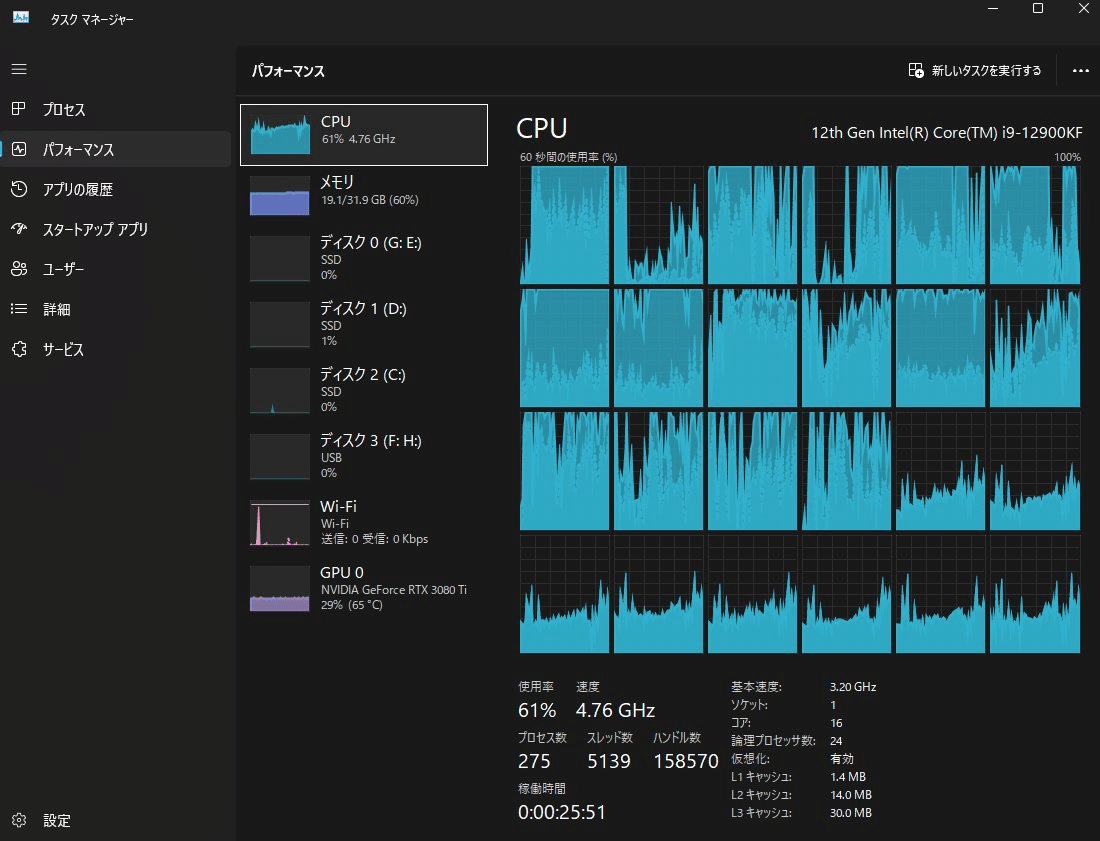
Task: Open Services (サービス) puzzle icon
Action: click(19, 349)
